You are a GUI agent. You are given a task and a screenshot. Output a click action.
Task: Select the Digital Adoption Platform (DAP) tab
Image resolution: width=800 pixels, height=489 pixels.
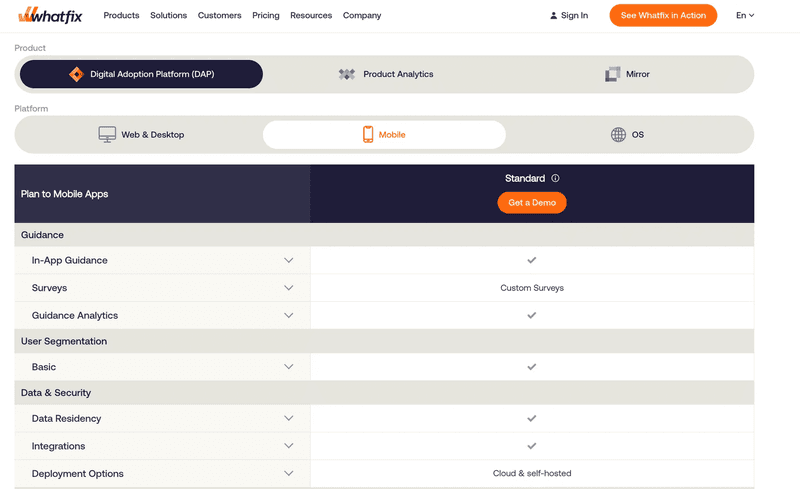point(141,74)
